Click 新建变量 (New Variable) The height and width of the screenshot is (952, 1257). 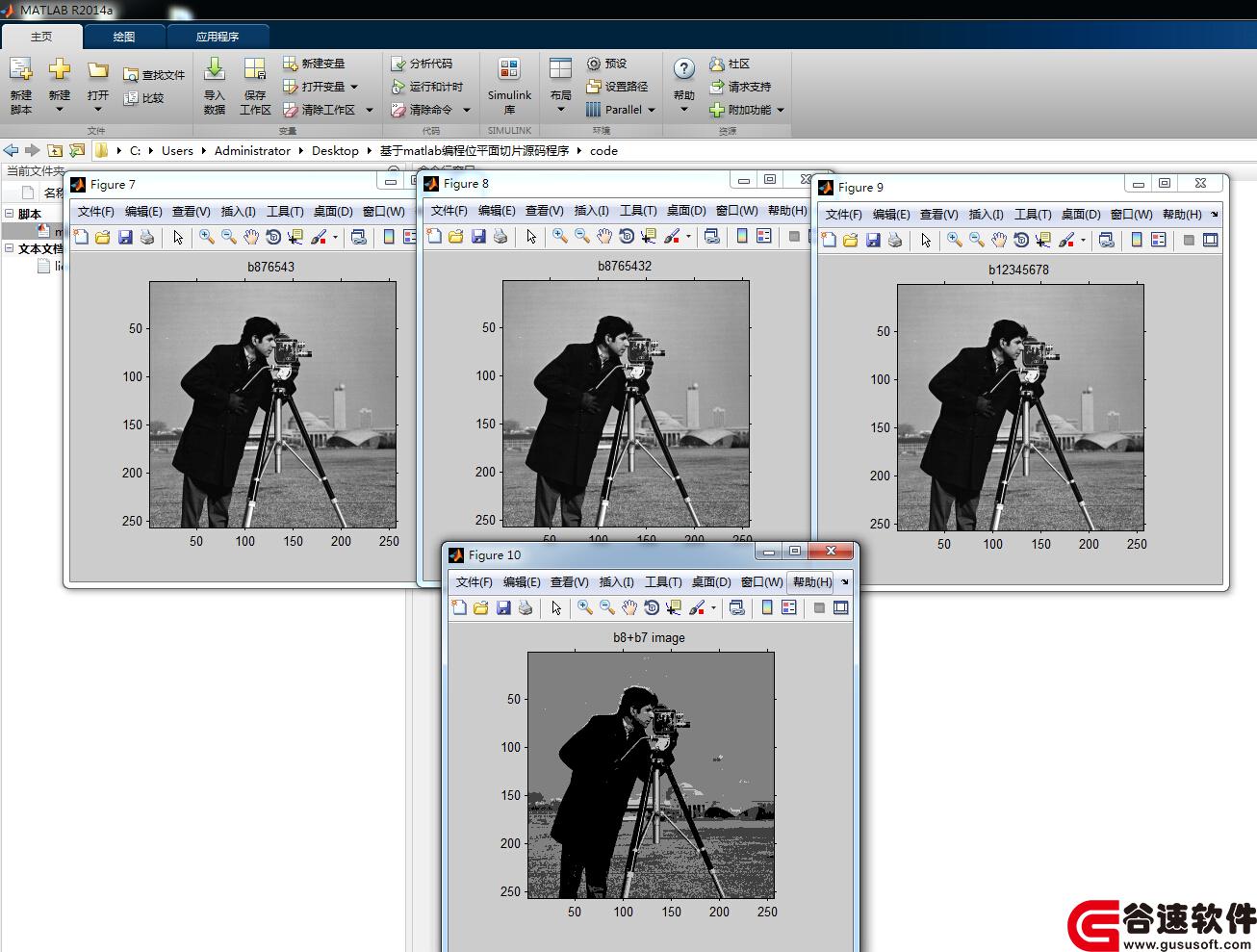[x=314, y=64]
